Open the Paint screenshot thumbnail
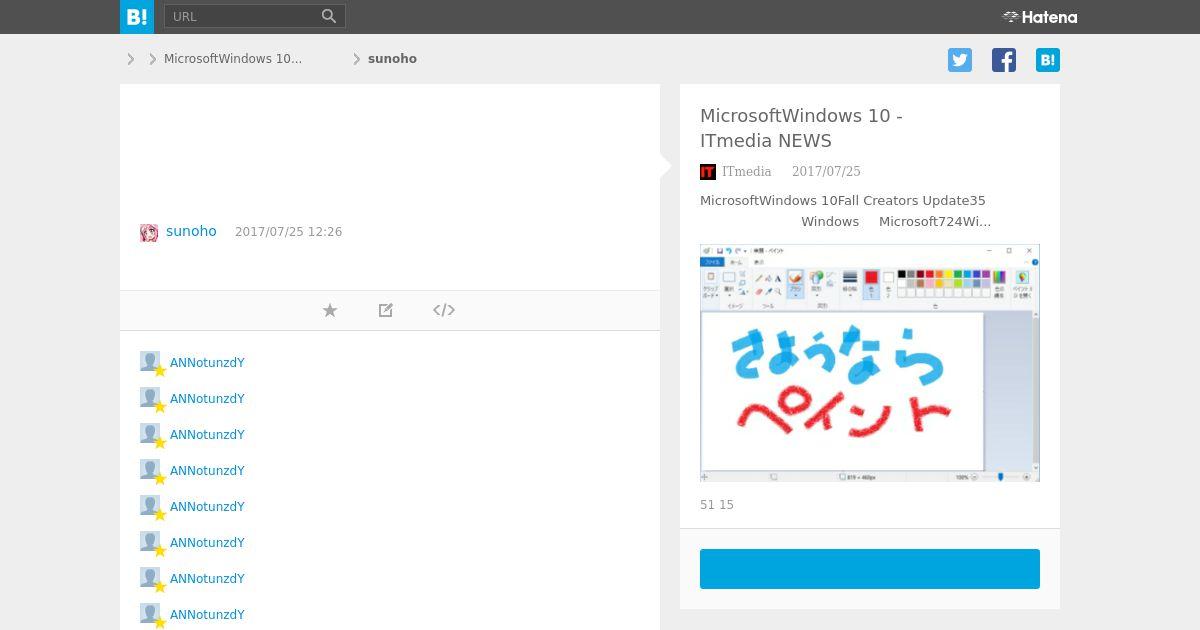Screen dimensions: 1200x630 pos(870,363)
